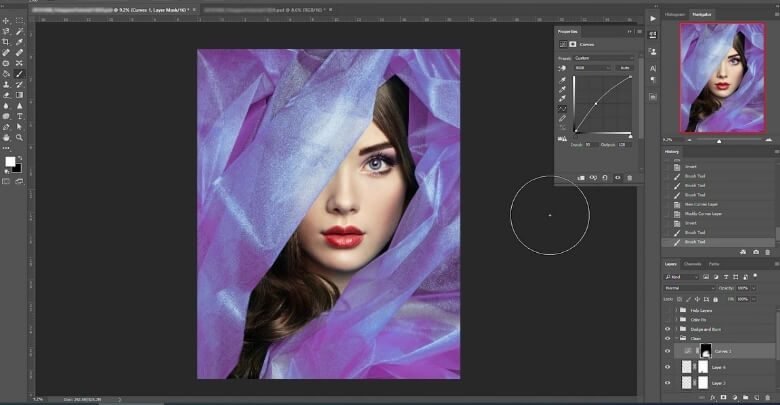Image resolution: width=780 pixels, height=405 pixels.
Task: Clip adjustment to layer below button
Action: click(581, 178)
